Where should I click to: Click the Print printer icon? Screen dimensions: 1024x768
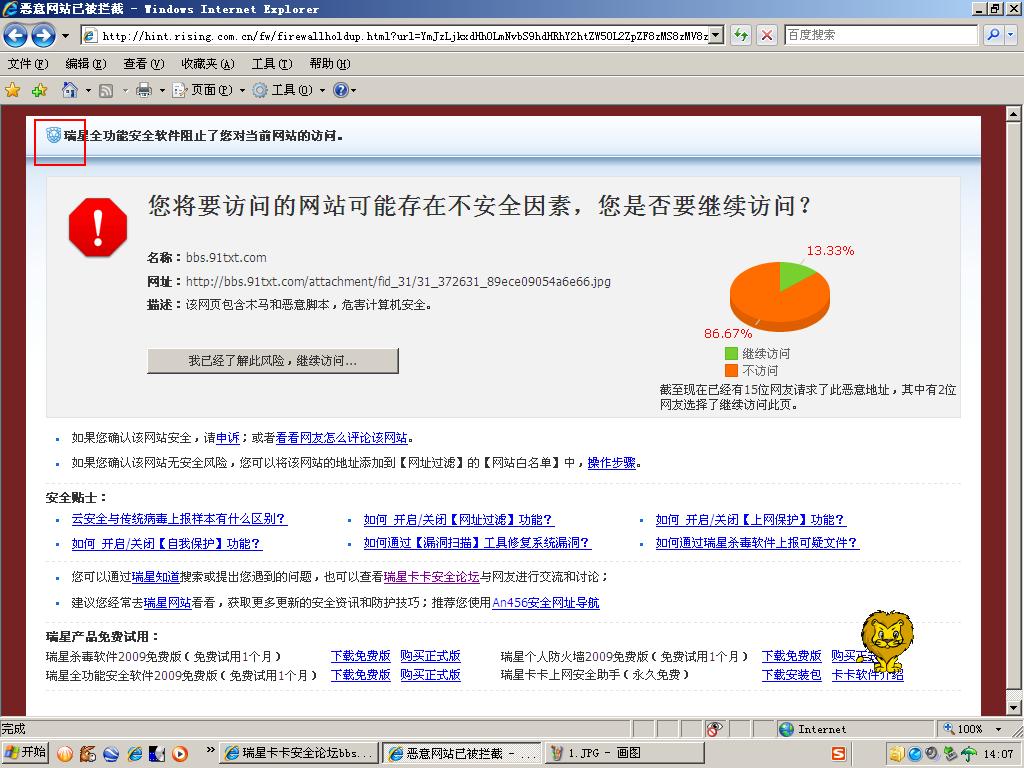(144, 90)
